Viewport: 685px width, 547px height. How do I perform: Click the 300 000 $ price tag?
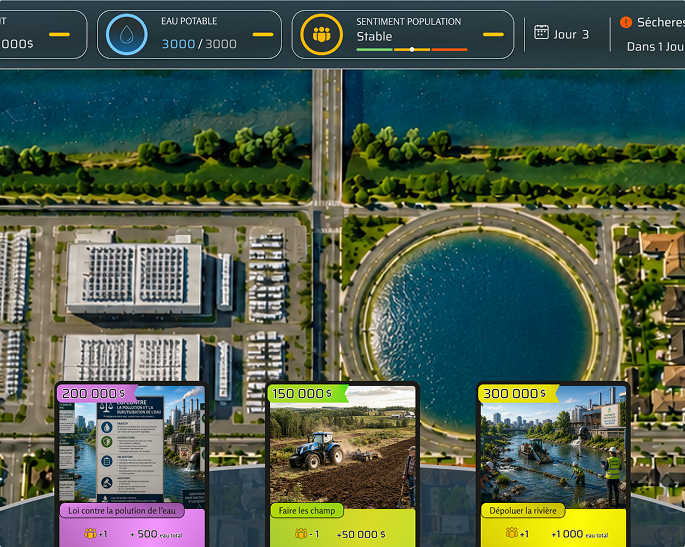pos(518,394)
